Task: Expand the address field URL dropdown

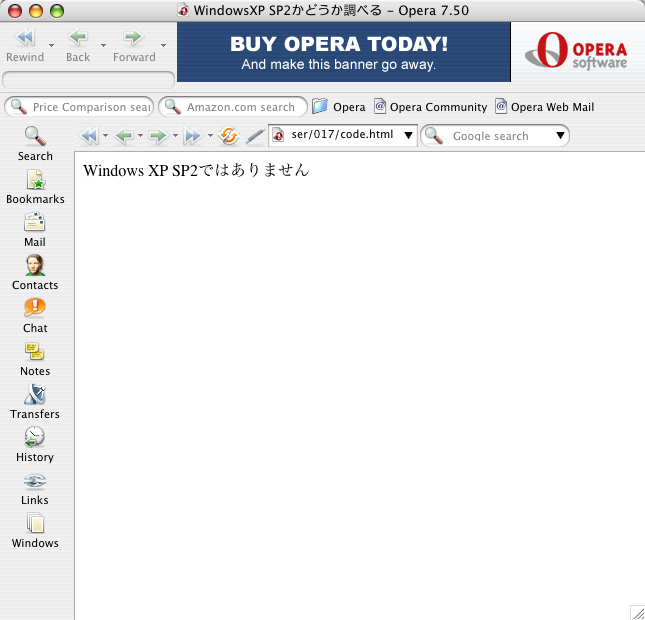Action: pyautogui.click(x=408, y=135)
